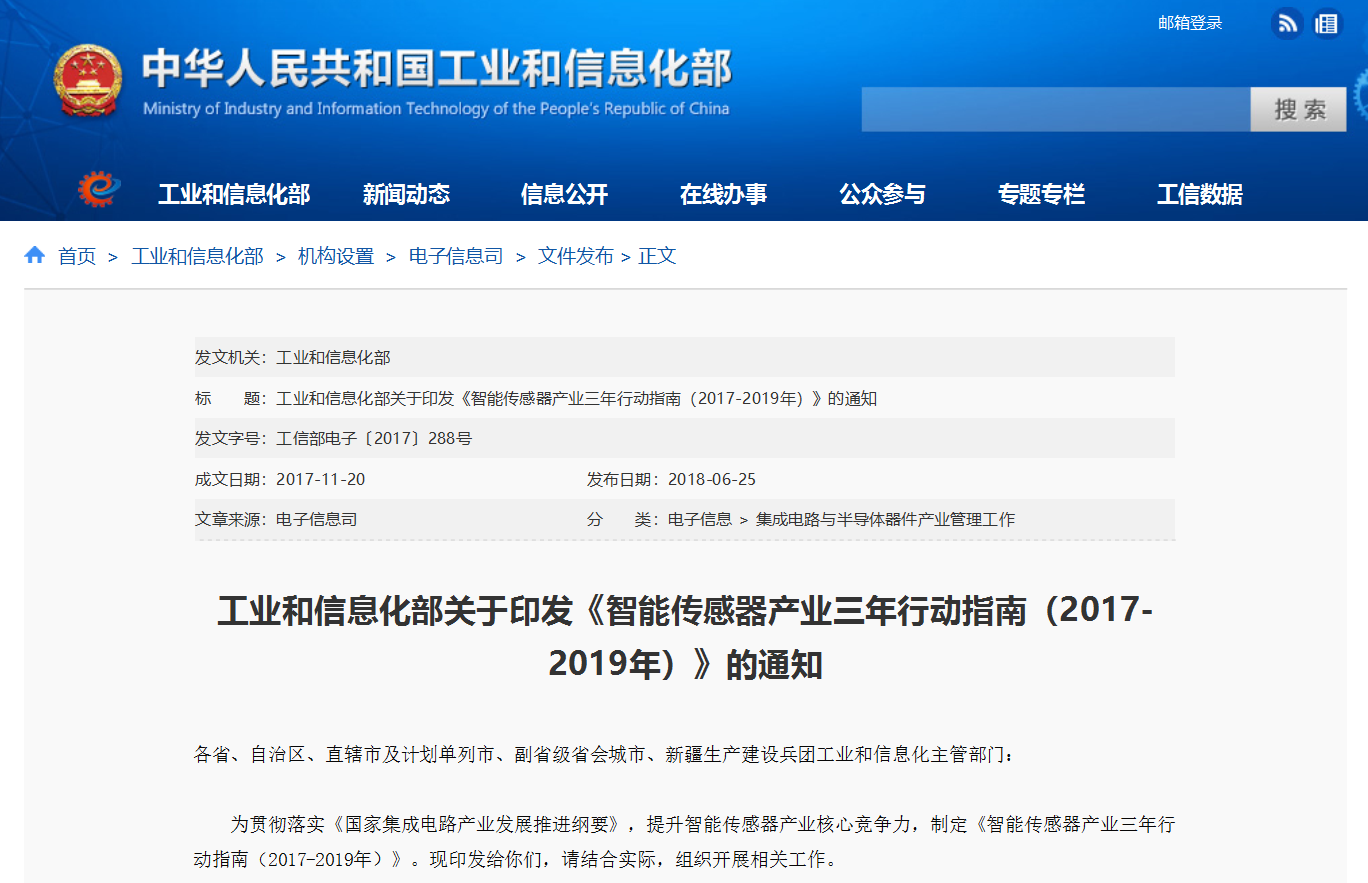Open 邮箱登录 link

coord(1190,23)
